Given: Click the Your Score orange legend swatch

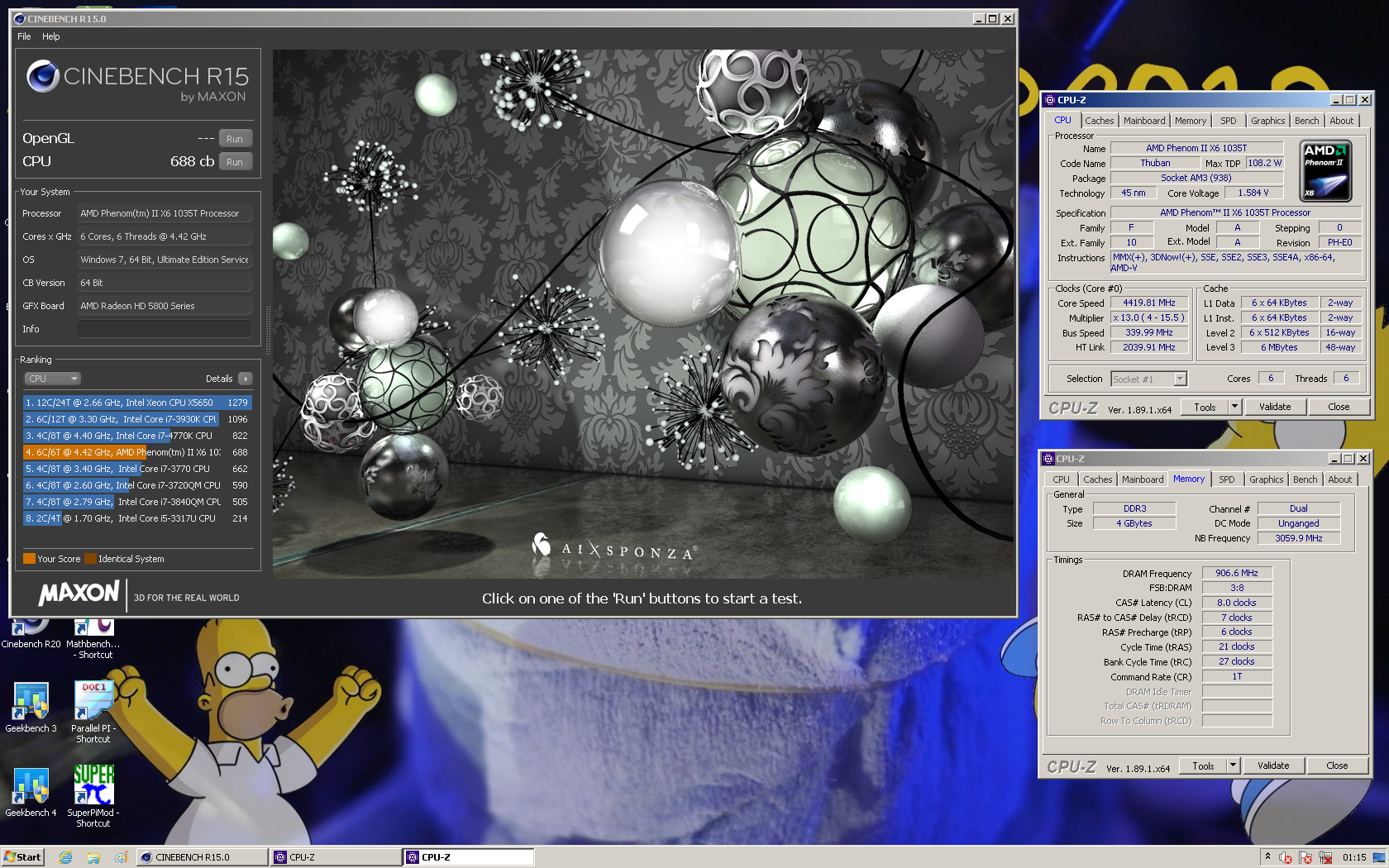Looking at the screenshot, I should coord(29,559).
